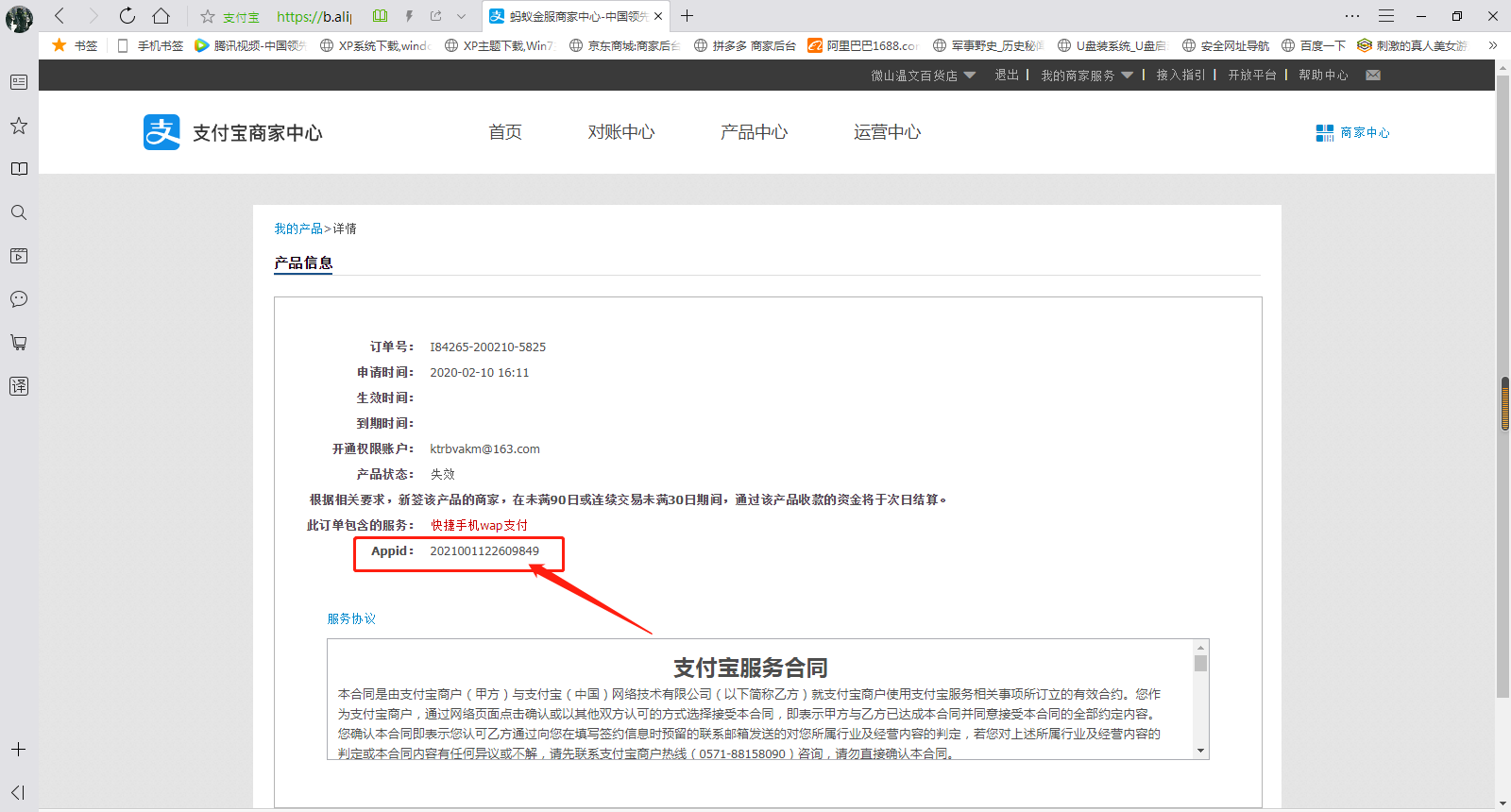Open 腾讯视频 bookmark

(251, 45)
